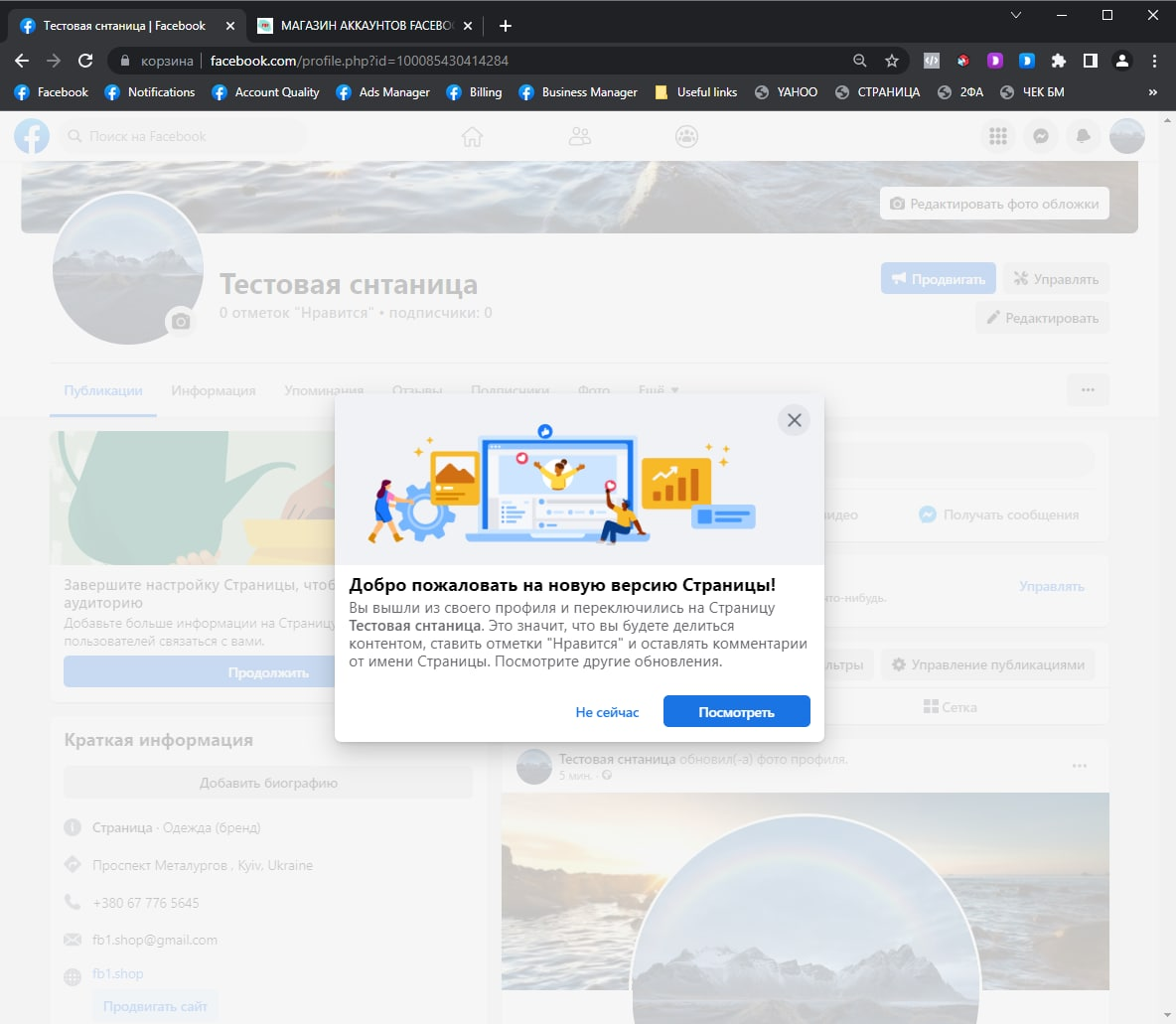Close the welcome dialog with the X button

(795, 420)
